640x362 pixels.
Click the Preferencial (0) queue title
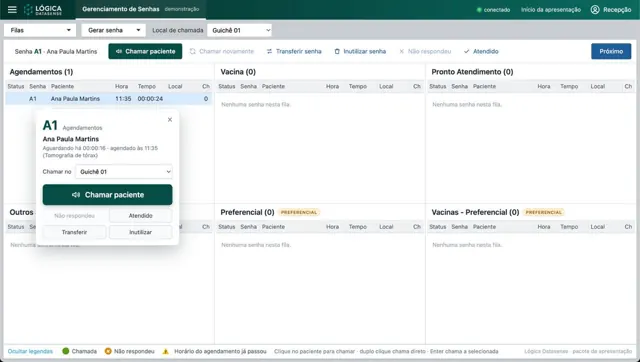247,212
